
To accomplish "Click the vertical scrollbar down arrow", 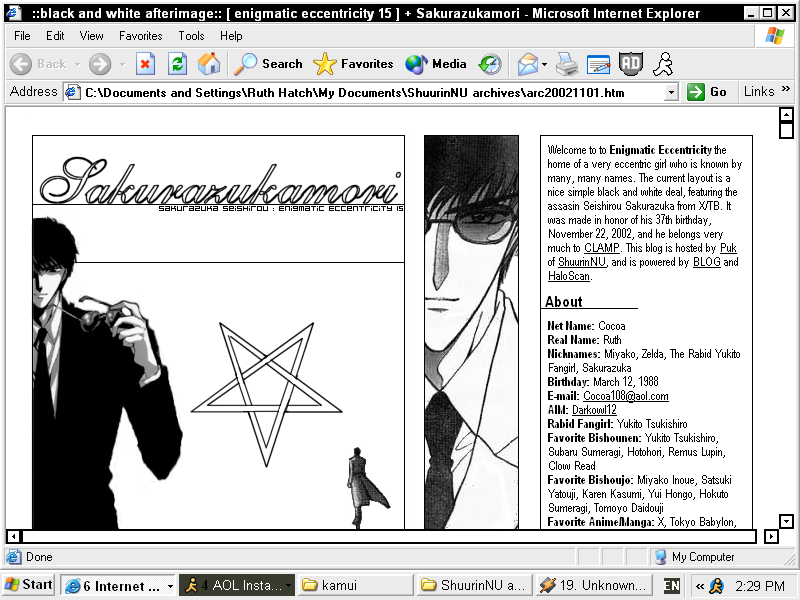I will (x=786, y=521).
